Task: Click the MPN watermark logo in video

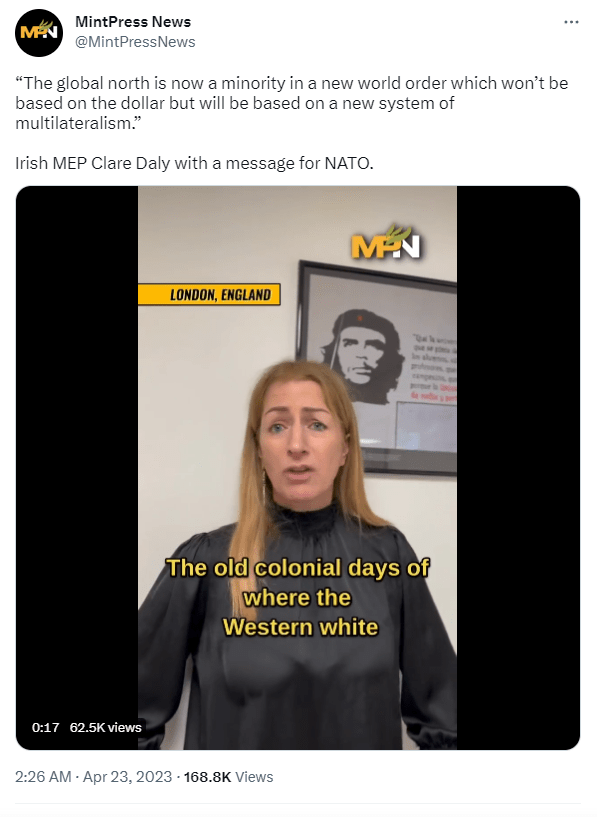Action: tap(386, 243)
